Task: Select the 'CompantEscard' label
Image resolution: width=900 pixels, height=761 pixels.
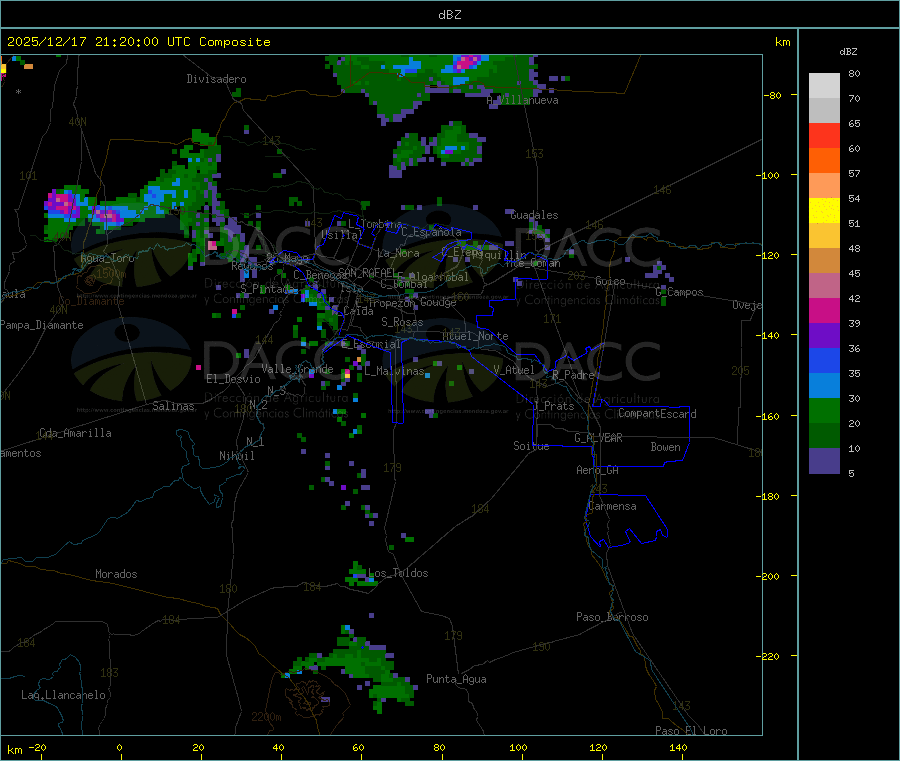Action: tap(657, 414)
